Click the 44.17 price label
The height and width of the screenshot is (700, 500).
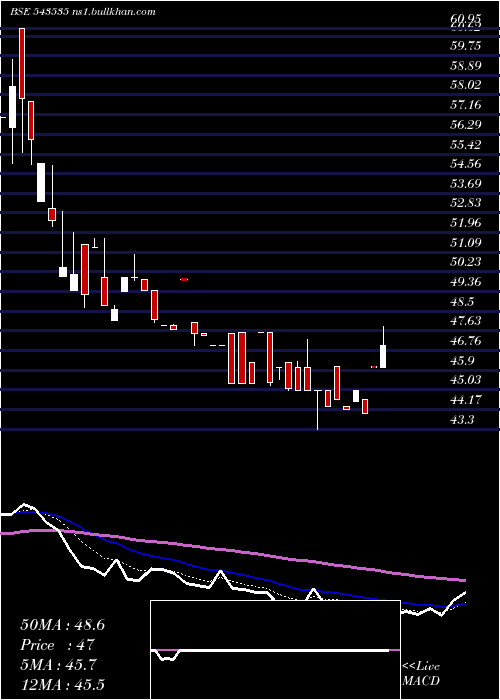coord(466,400)
